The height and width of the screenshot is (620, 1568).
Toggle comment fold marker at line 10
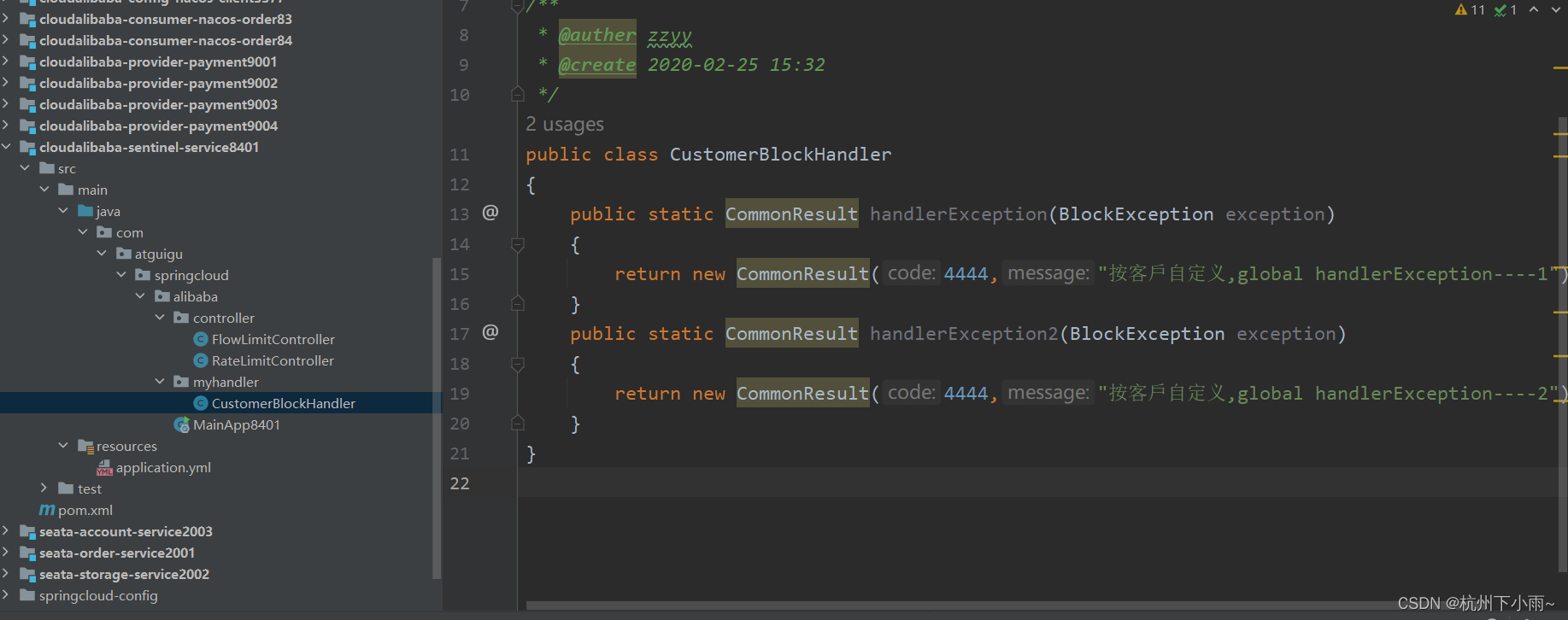click(517, 94)
